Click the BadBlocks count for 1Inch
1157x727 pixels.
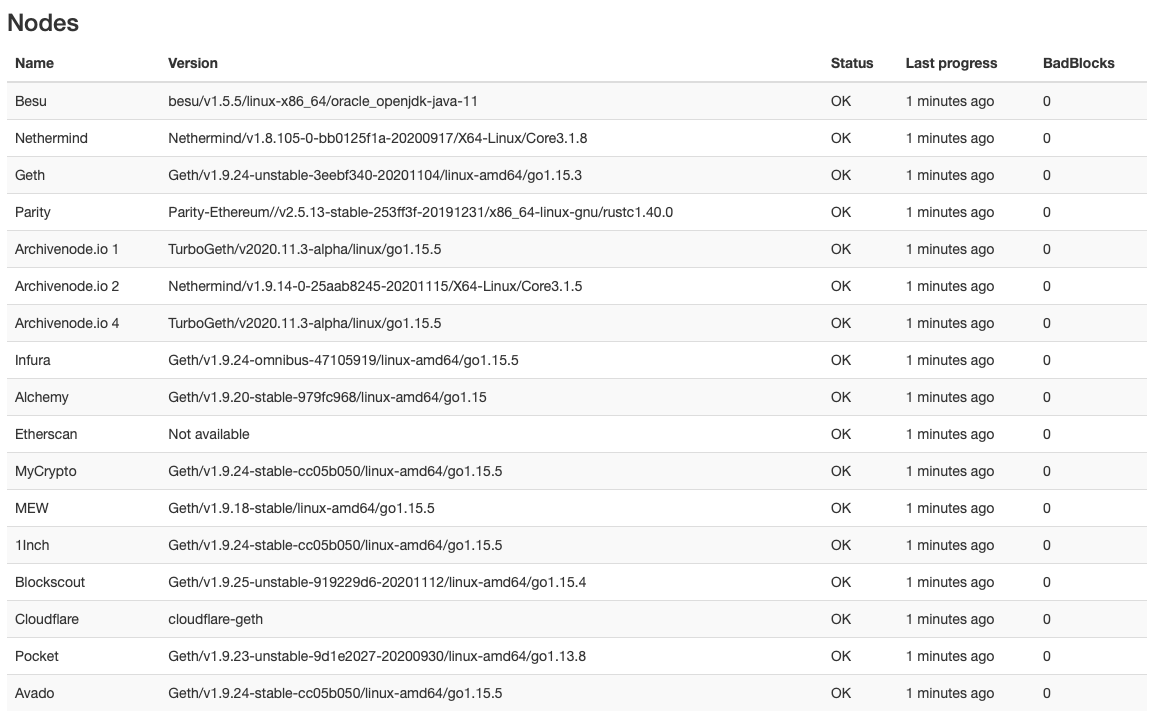point(1046,545)
